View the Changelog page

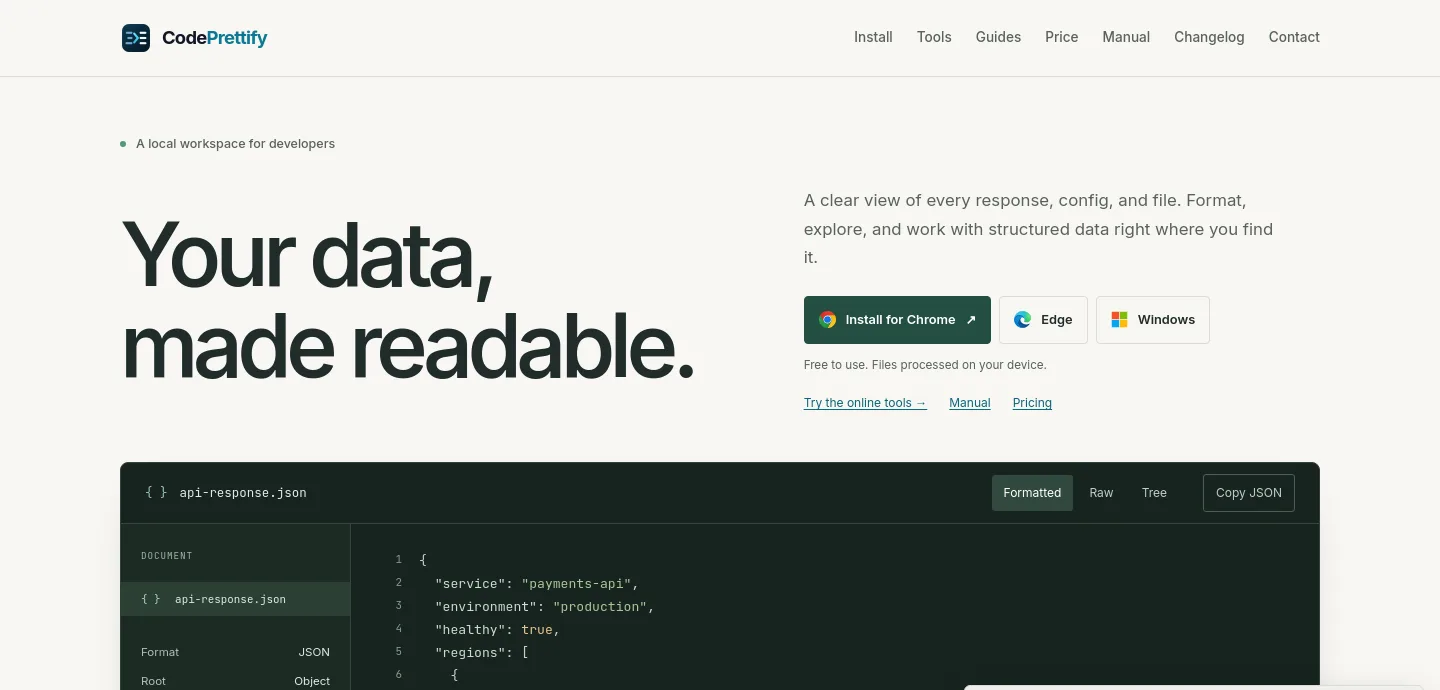click(1209, 37)
